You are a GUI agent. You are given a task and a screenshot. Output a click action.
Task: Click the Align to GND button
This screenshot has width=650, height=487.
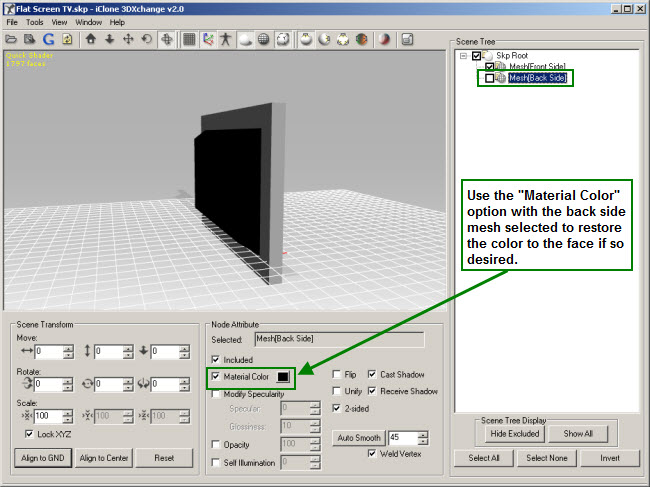pos(43,458)
